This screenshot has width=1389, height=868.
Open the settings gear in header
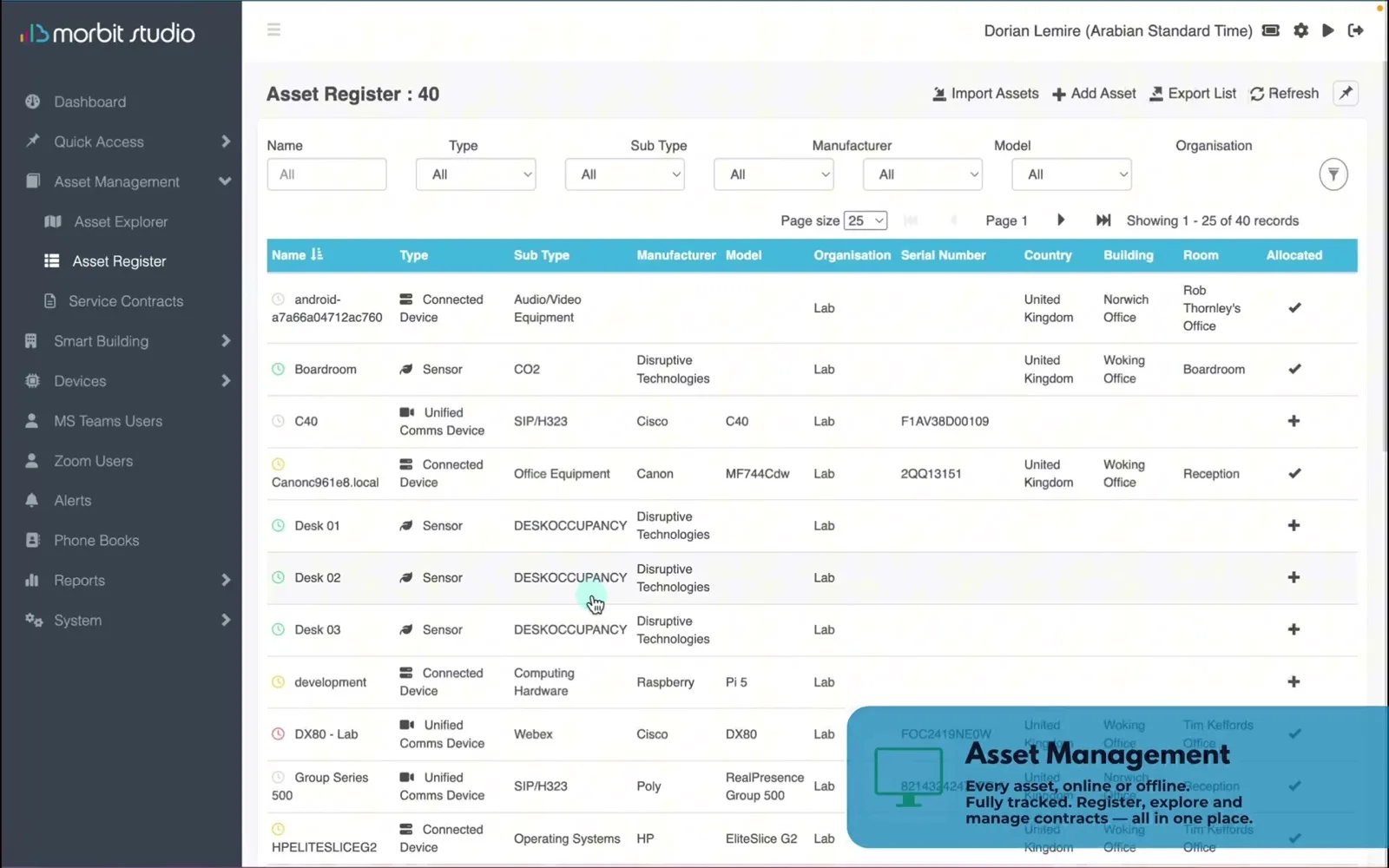[x=1300, y=30]
